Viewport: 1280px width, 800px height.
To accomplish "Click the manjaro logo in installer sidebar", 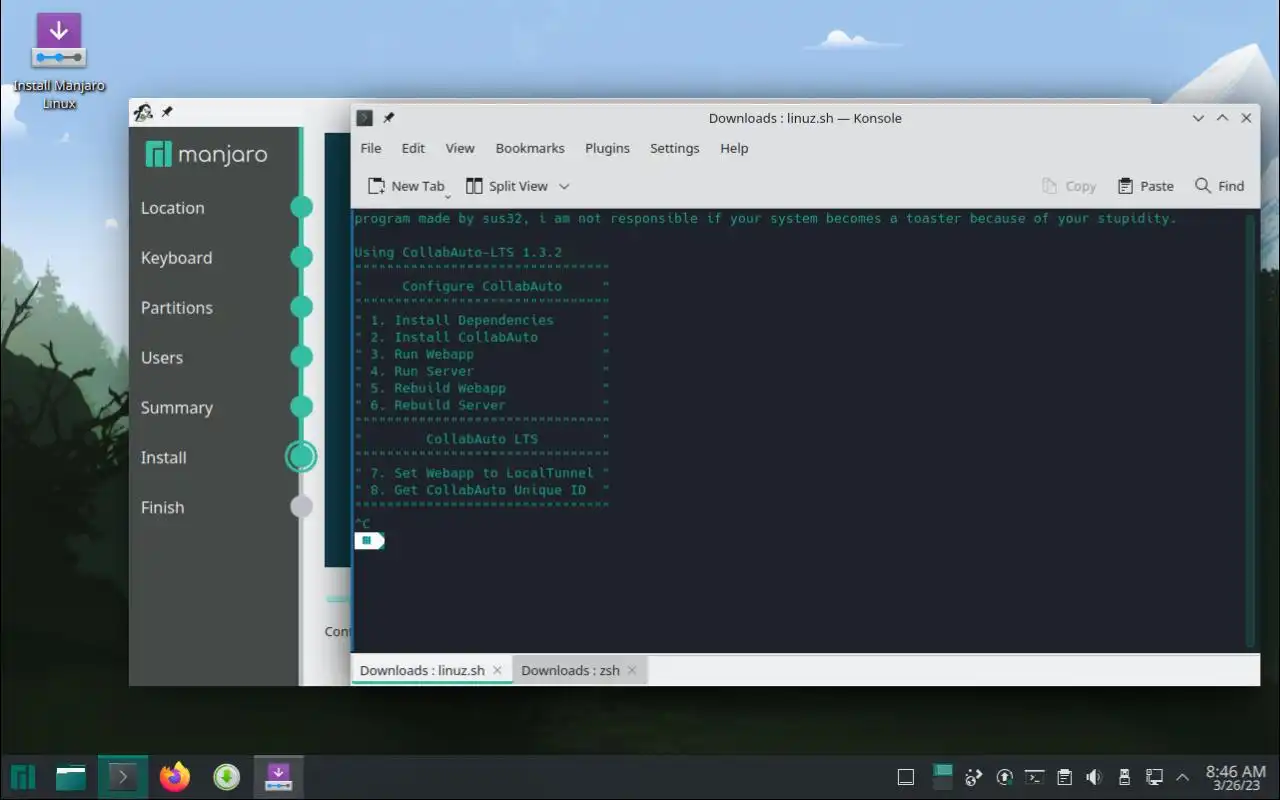I will pyautogui.click(x=206, y=154).
